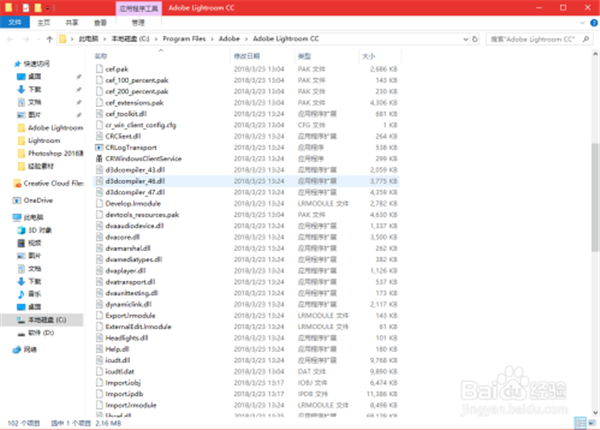The height and width of the screenshot is (430, 600).
Task: Click the OneDrive cloud icon
Action: pos(18,199)
